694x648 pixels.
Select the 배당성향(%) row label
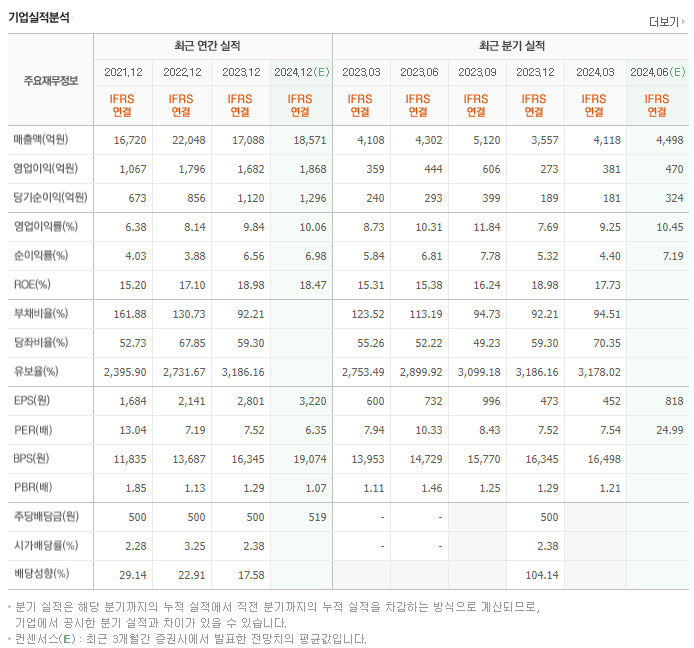point(41,574)
